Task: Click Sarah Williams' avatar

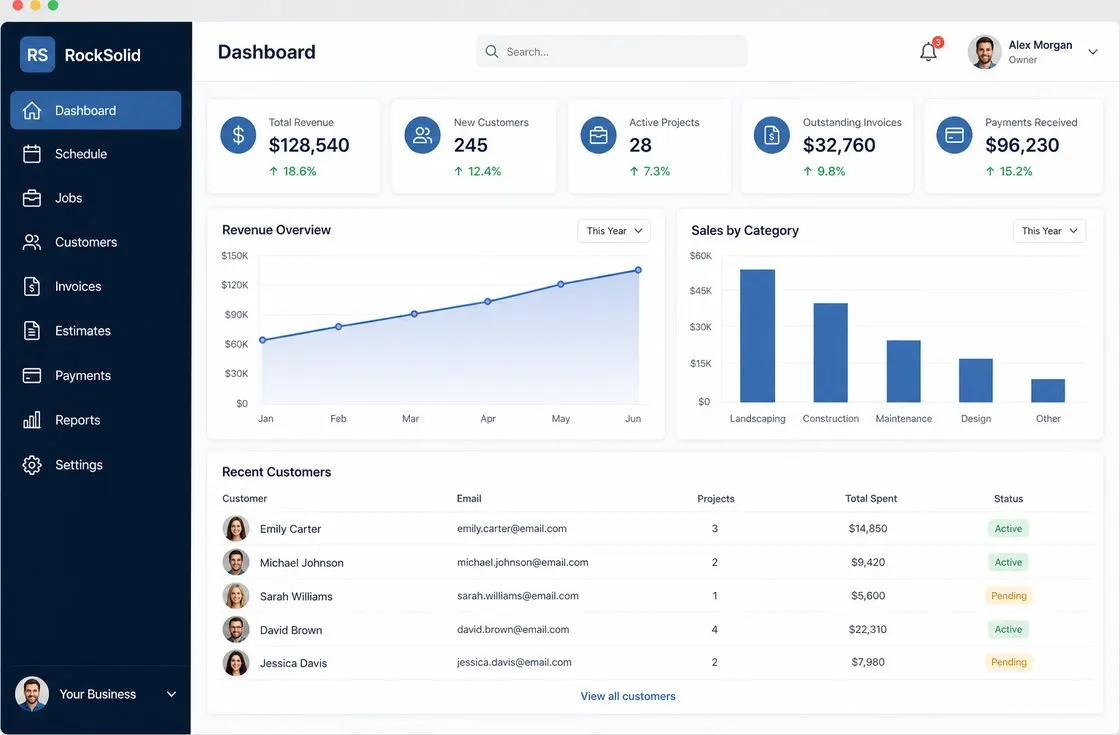Action: 236,596
